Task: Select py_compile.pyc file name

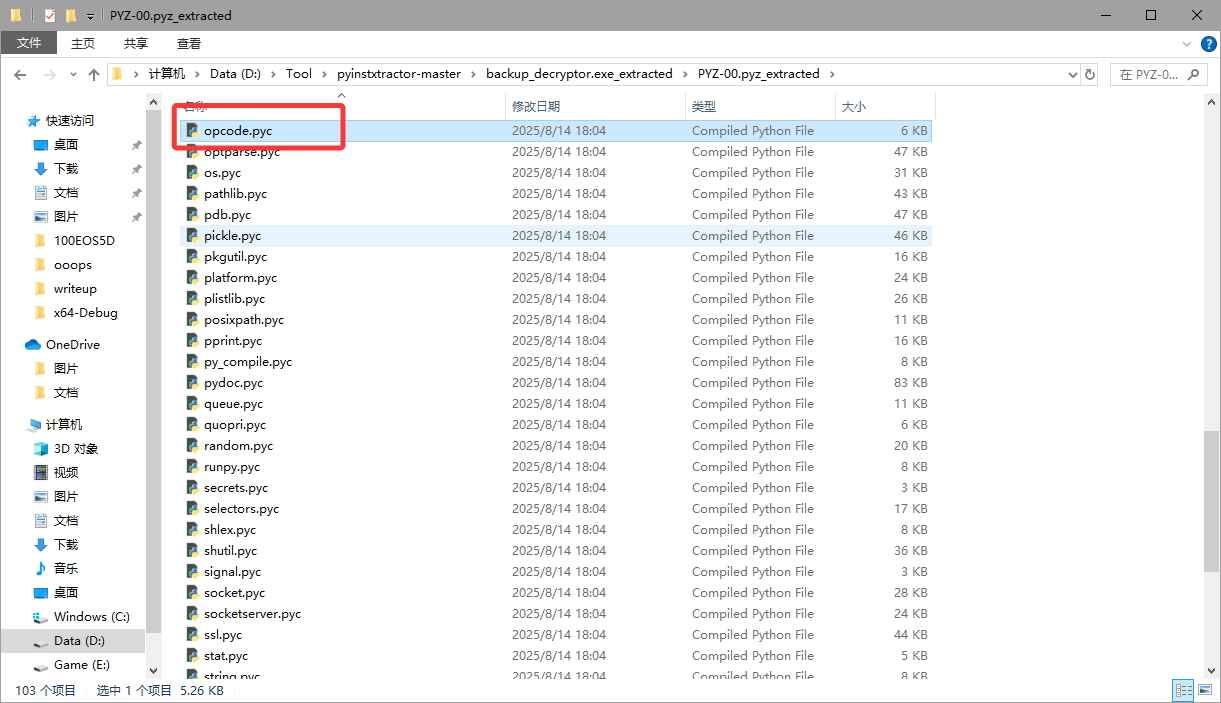Action: (x=248, y=362)
